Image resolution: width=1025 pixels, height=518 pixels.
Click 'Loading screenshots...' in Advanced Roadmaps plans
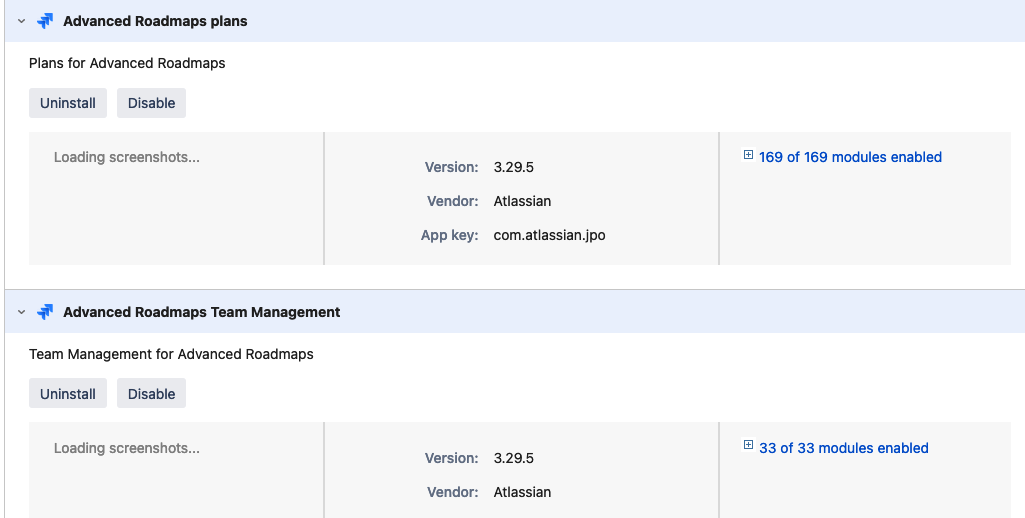(127, 158)
